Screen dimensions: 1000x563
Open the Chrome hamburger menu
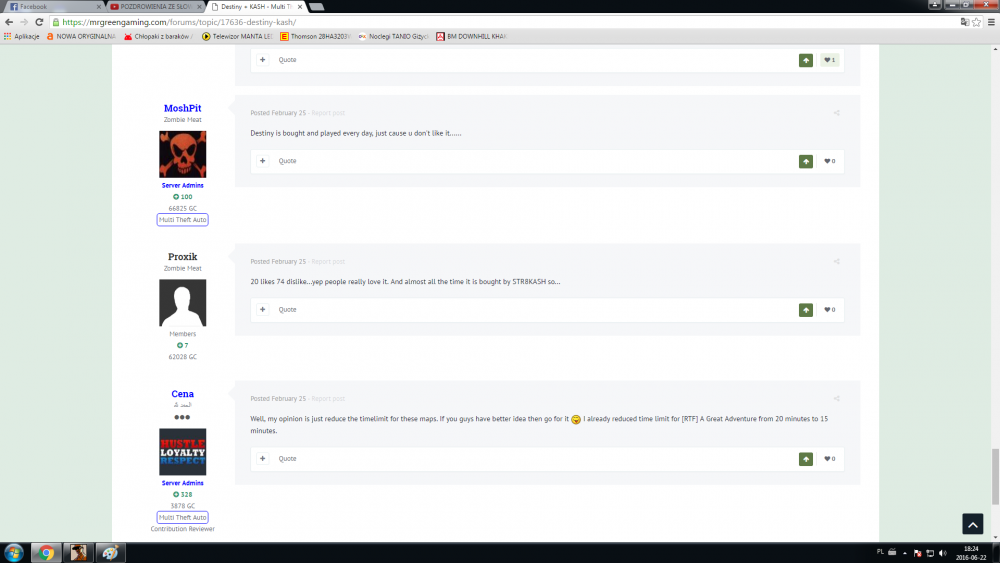point(990,21)
